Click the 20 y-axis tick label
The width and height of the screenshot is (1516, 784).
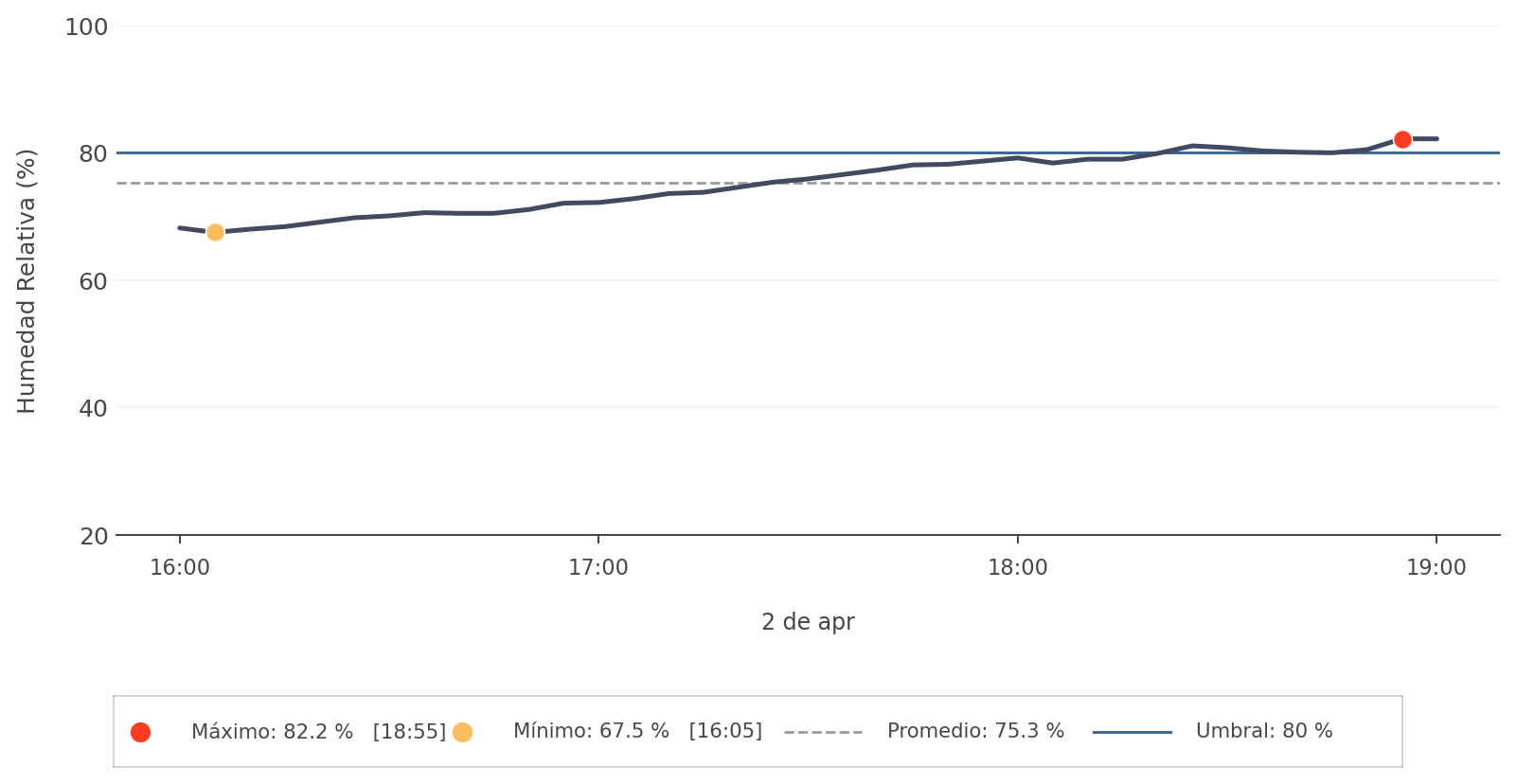[93, 537]
